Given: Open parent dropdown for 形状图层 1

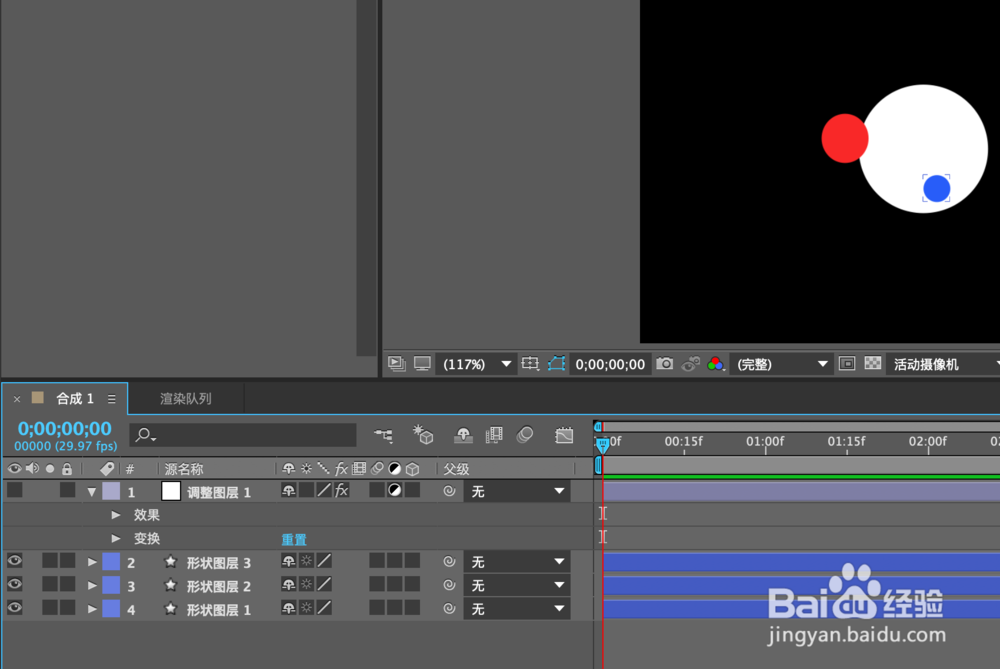Looking at the screenshot, I should tap(517, 609).
